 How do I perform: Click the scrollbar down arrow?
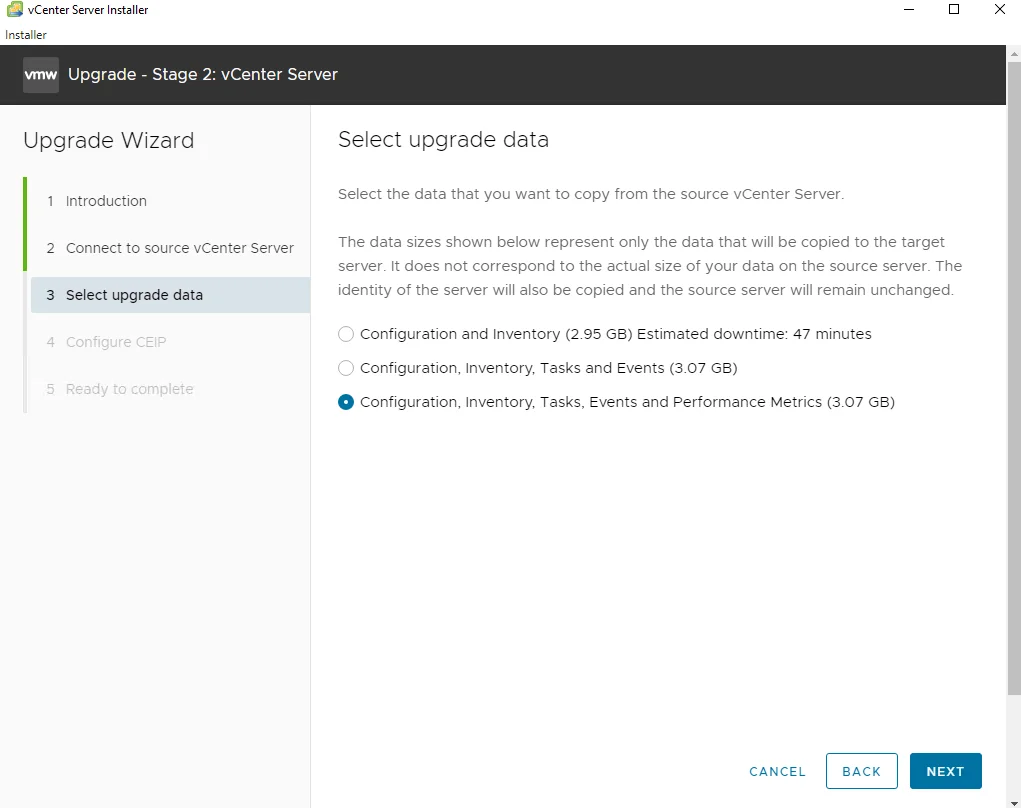click(1014, 803)
